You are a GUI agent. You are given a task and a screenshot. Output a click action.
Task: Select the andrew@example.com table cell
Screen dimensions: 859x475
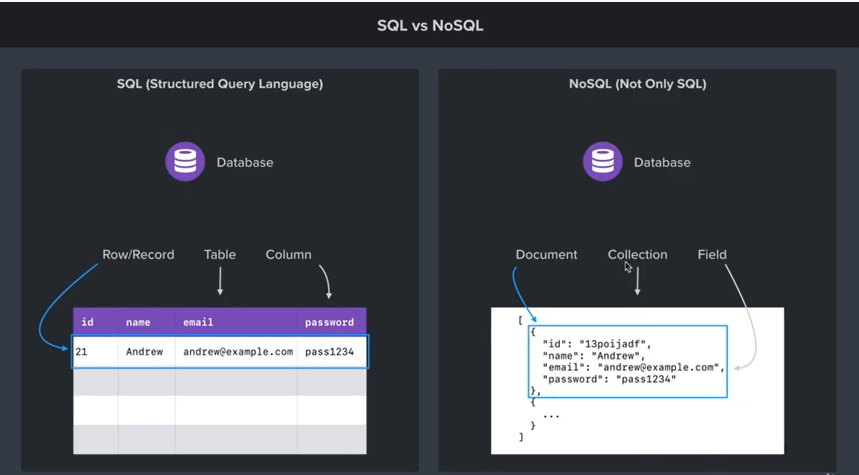click(238, 352)
